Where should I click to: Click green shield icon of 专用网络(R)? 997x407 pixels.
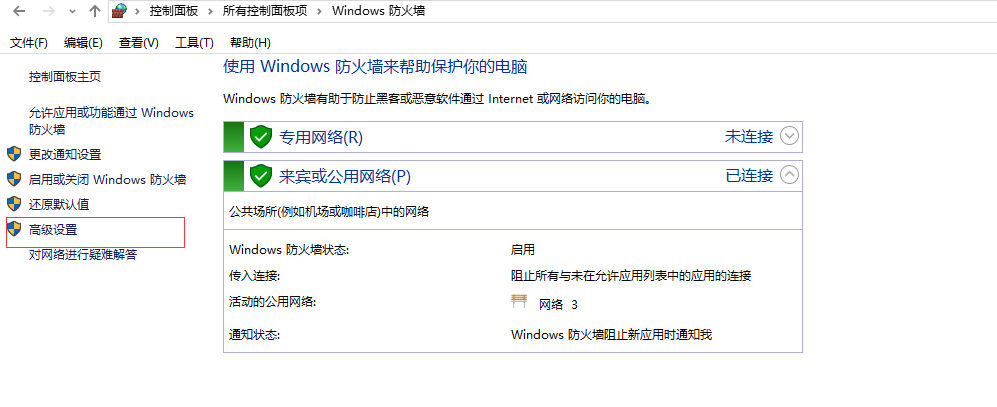click(x=261, y=137)
